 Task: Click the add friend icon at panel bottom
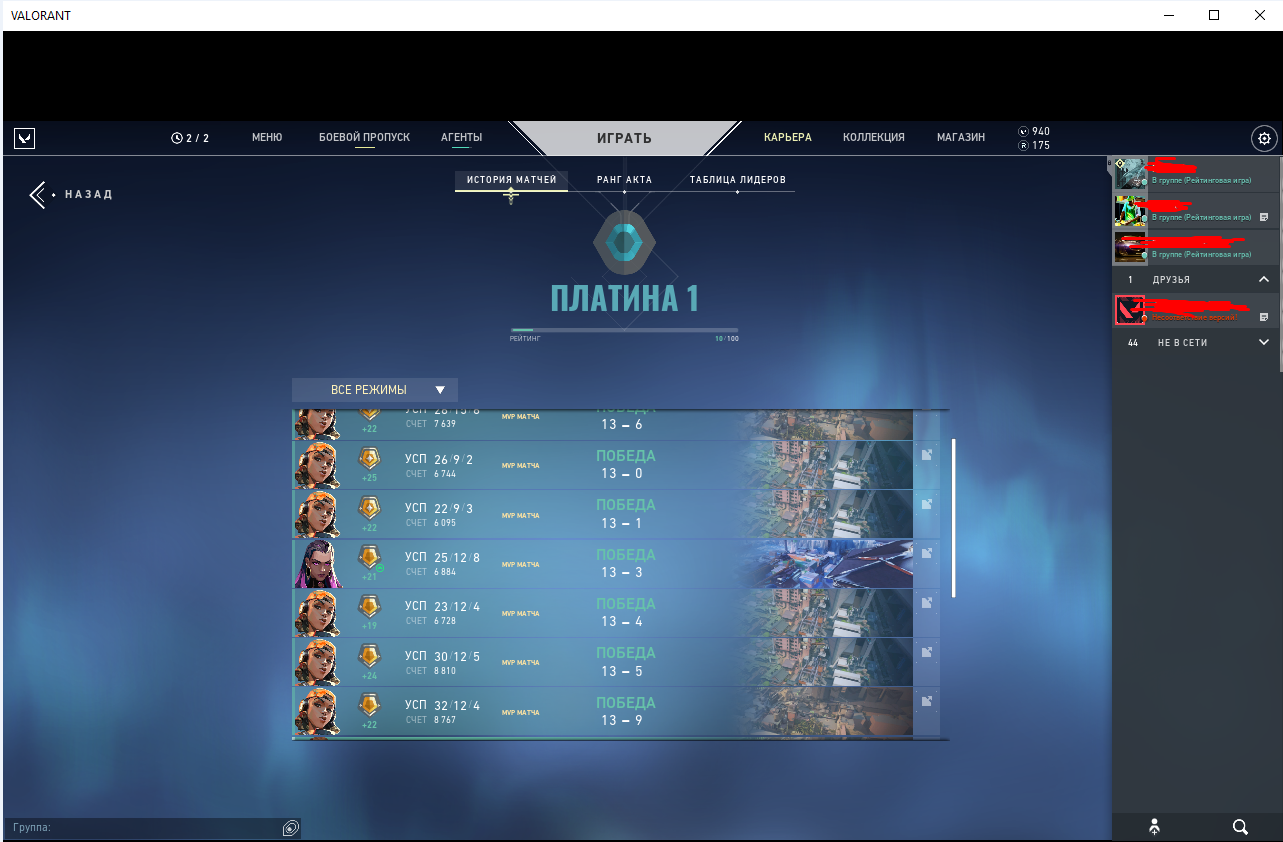pos(1155,827)
